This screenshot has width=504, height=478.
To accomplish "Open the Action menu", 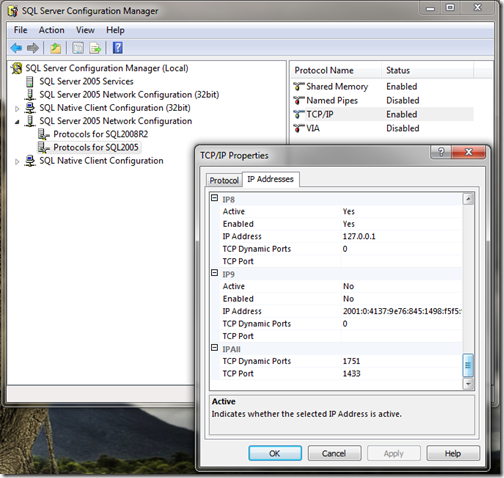I will pos(51,30).
